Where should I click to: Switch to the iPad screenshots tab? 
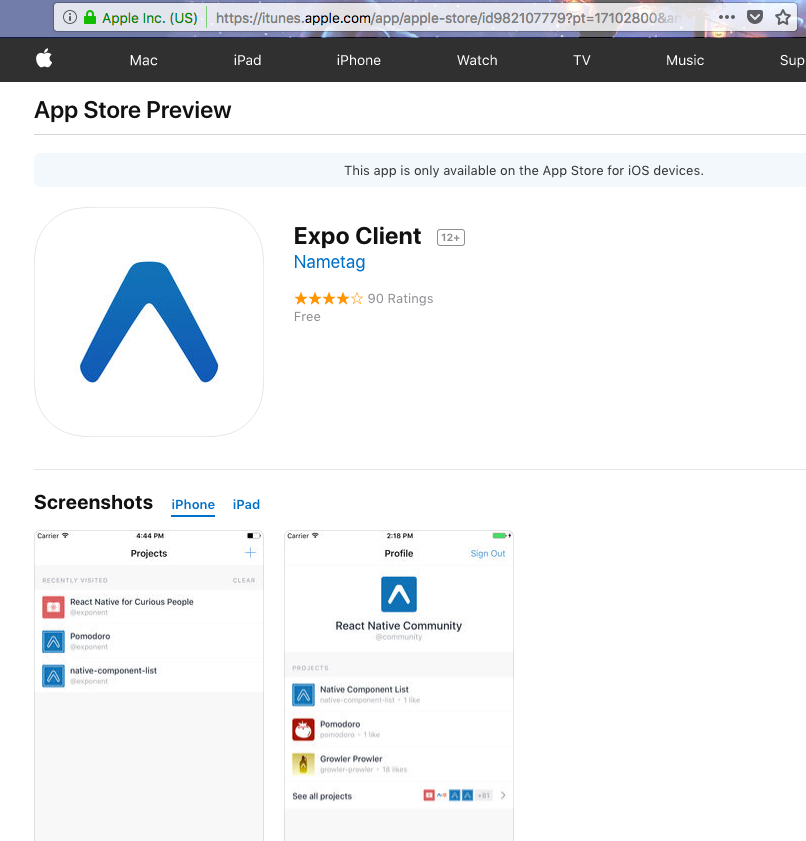(246, 505)
